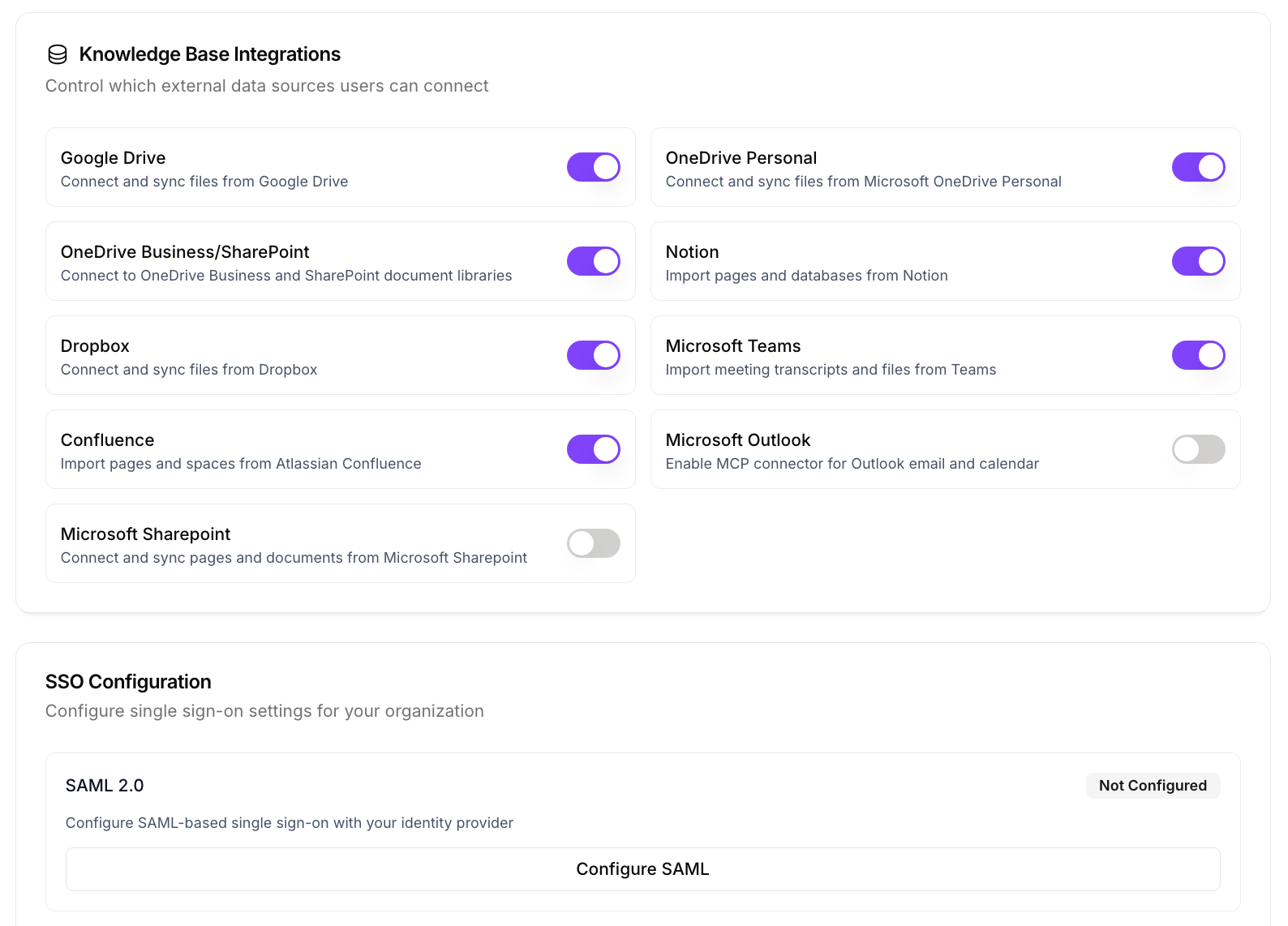Click the Microsoft Sharepoint card title
The image size is (1288, 926).
(x=146, y=534)
